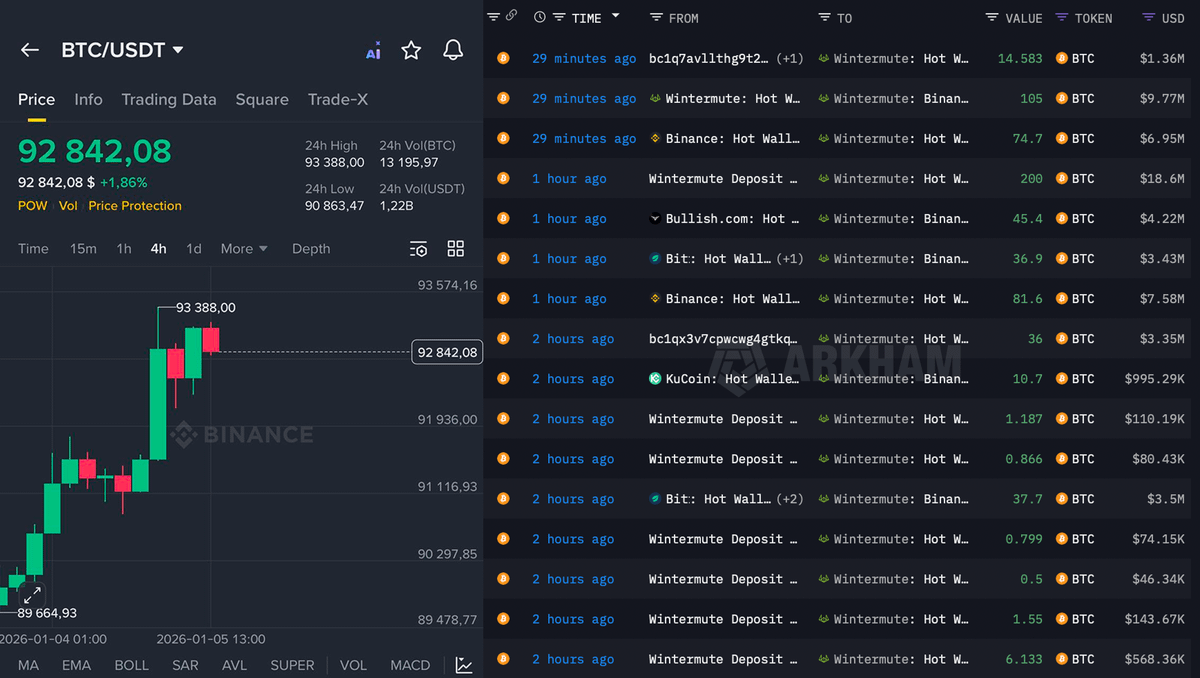Screen dimensions: 1200x678
Task: Open the BTC/USDT pair selector dropdown
Action: coord(122,49)
